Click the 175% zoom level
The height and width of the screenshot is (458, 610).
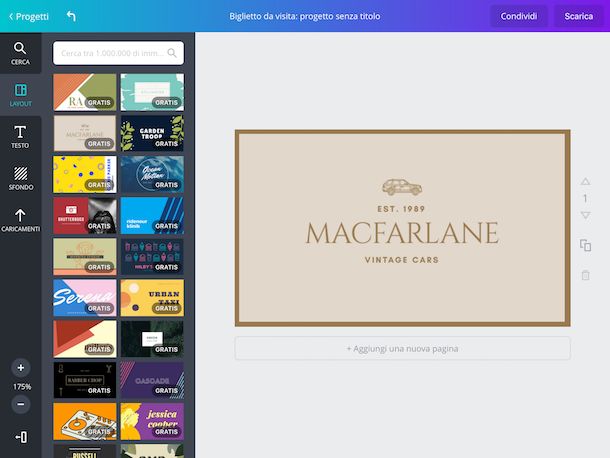tap(22, 386)
